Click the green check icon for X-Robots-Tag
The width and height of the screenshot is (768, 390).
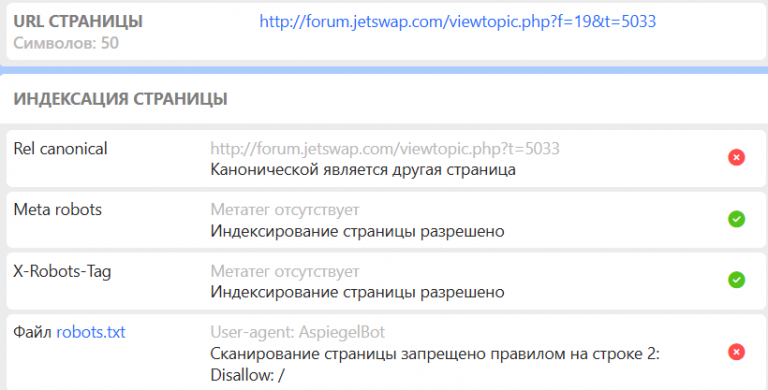click(736, 280)
